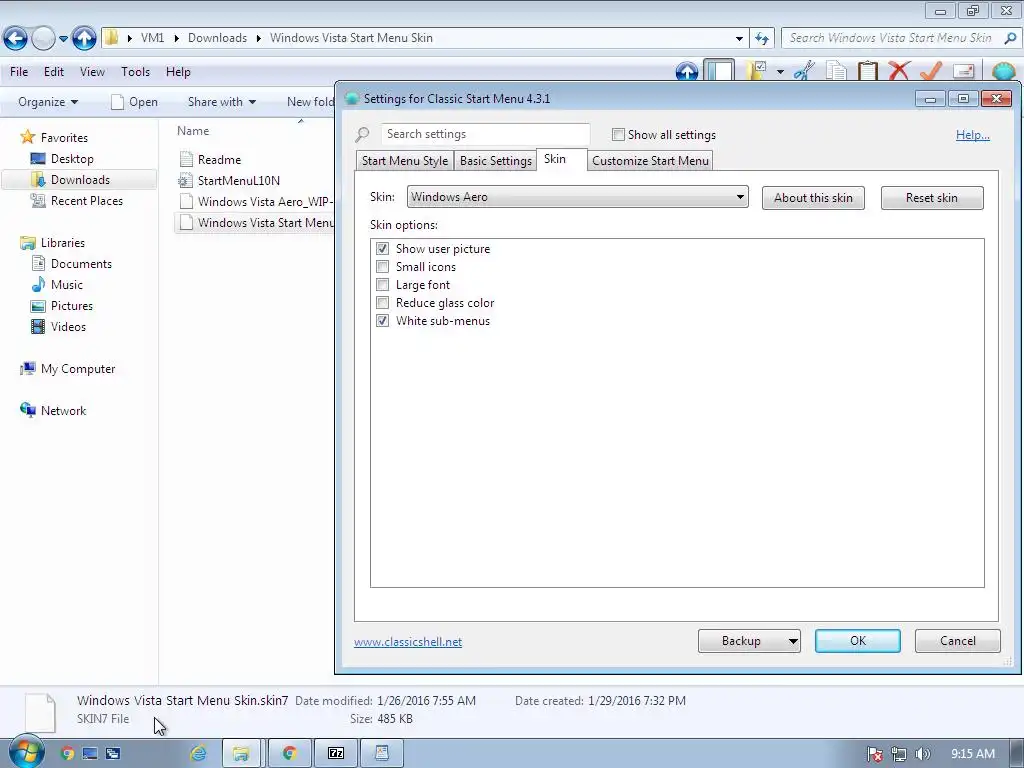Click the Up folder arrow beside the address bar

coord(84,38)
